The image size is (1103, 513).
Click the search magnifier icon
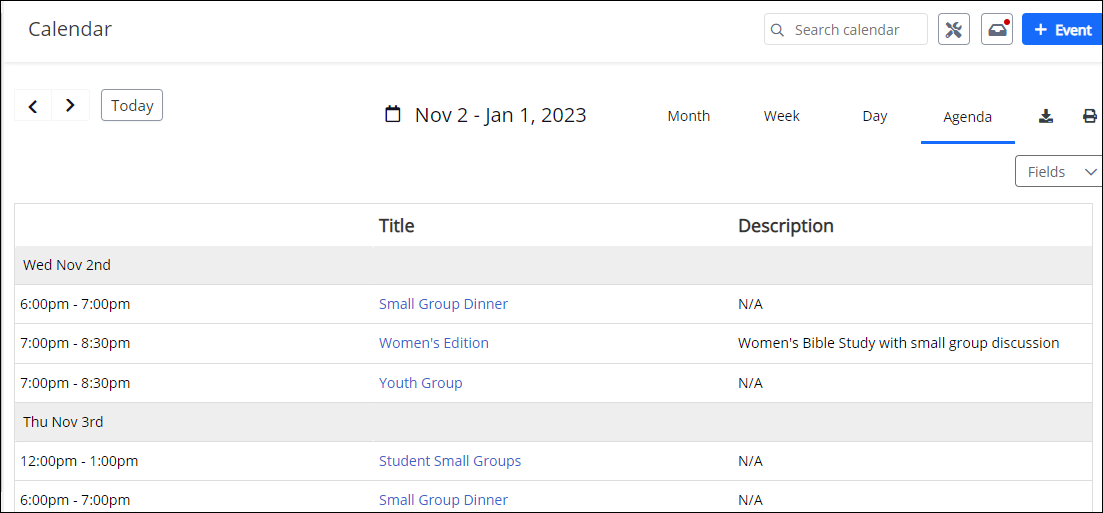click(x=778, y=30)
